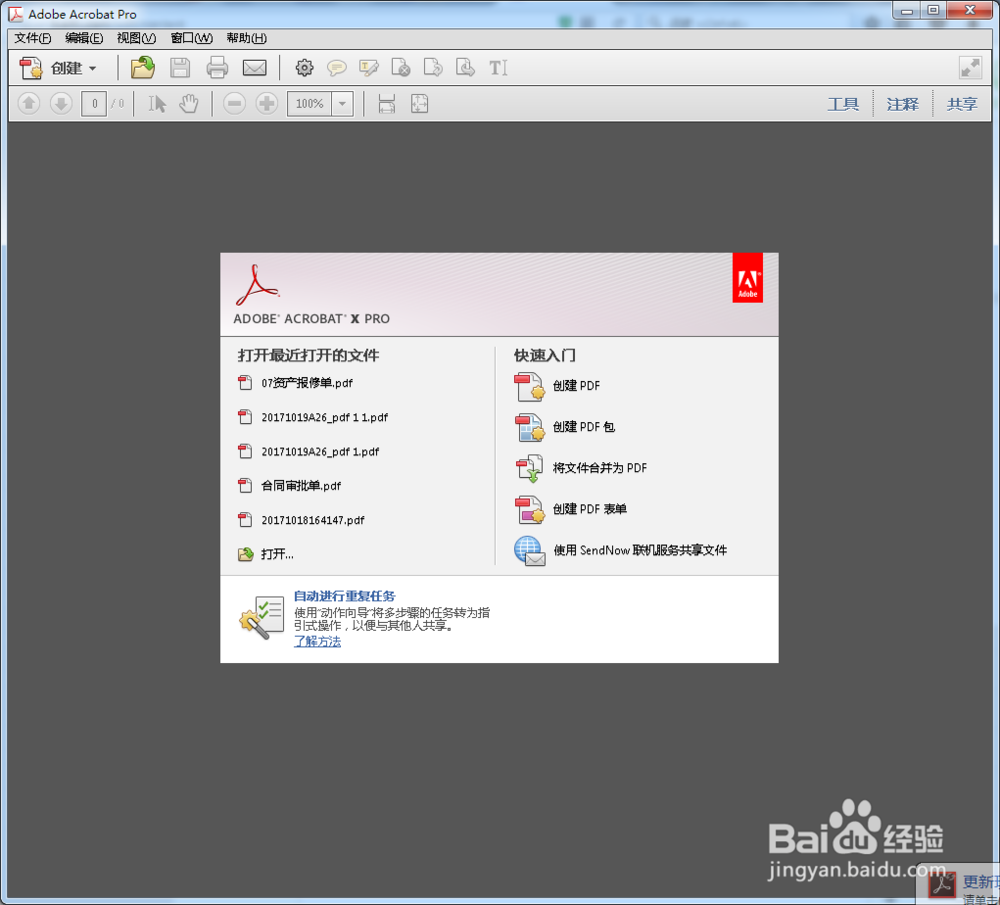Click the extract page icon
This screenshot has height=905, width=1000.
pos(433,68)
